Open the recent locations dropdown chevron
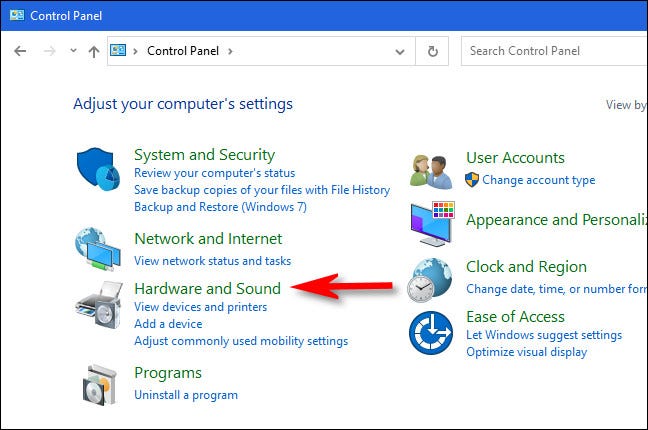The width and height of the screenshot is (648, 430). click(x=70, y=51)
